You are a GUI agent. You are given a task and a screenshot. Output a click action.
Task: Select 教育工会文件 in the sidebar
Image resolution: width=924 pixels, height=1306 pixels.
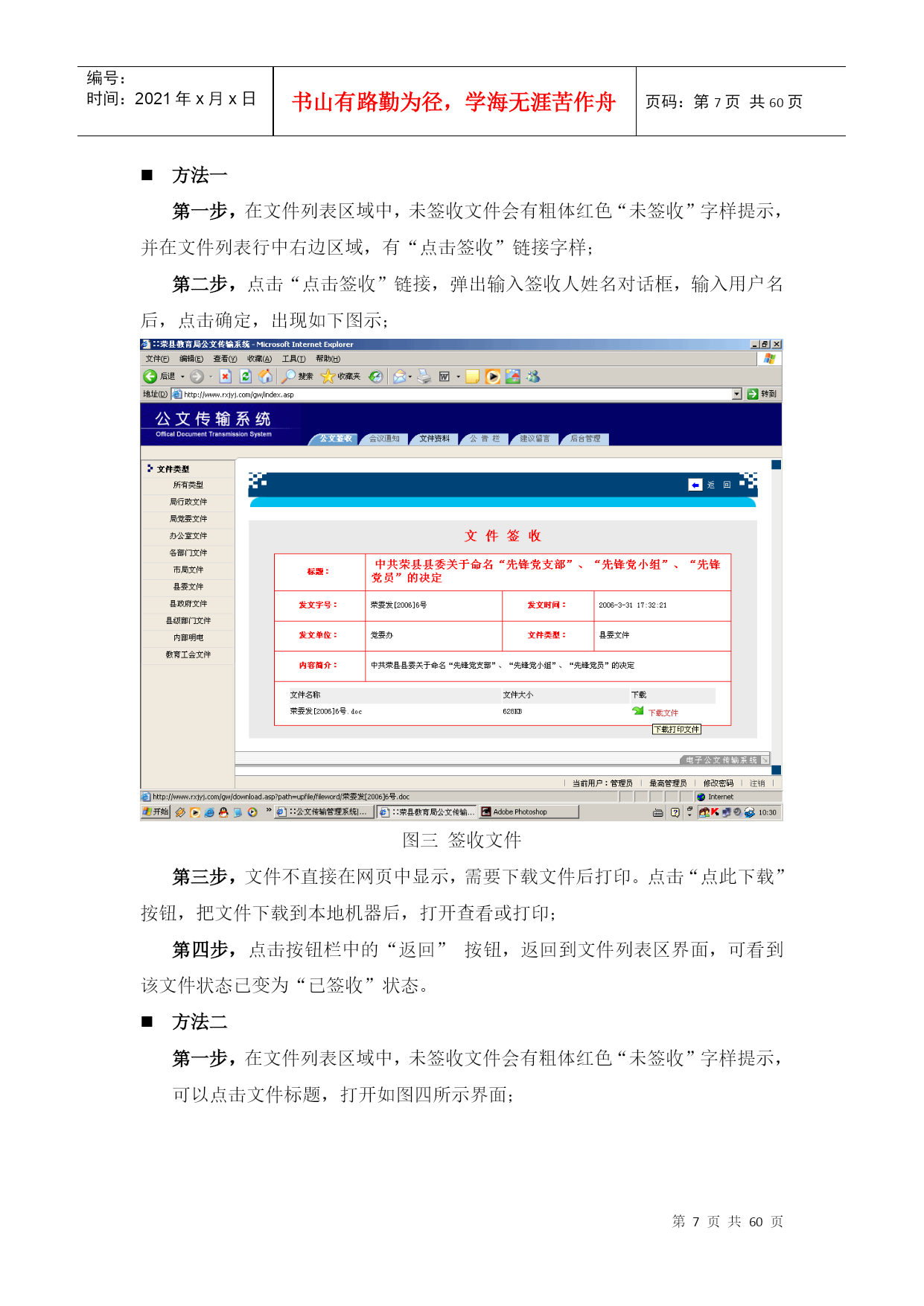[x=188, y=654]
